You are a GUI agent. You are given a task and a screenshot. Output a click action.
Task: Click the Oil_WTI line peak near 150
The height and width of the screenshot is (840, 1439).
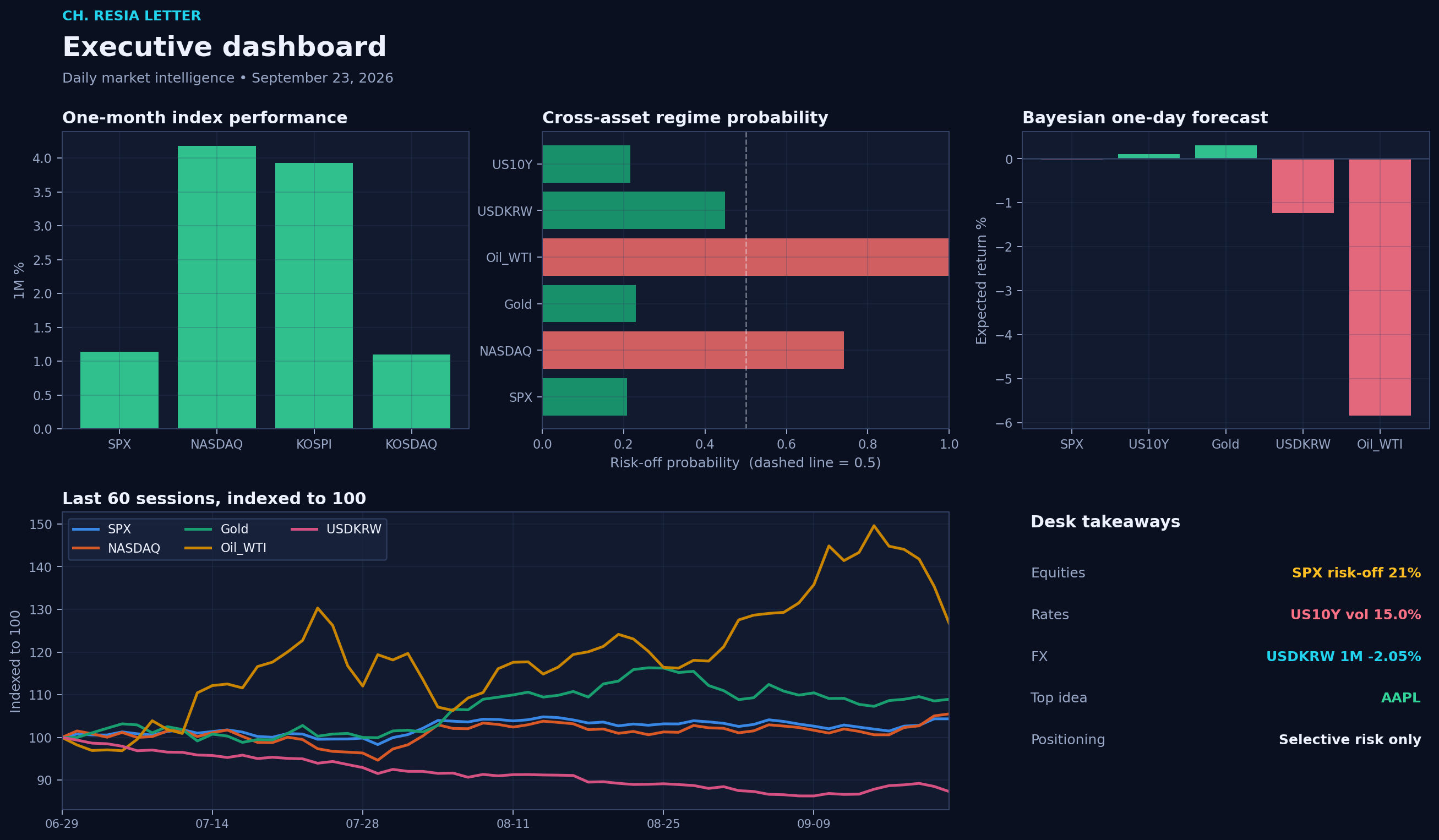874,526
